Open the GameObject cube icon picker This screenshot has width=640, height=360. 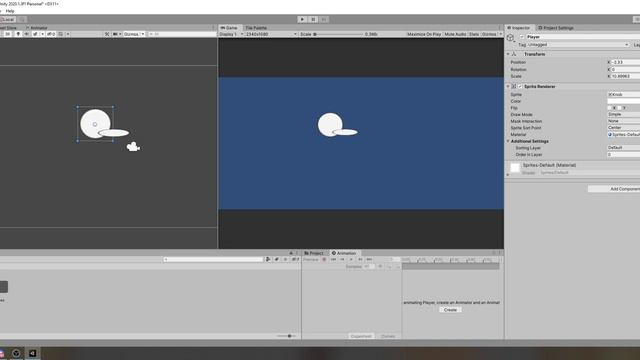[511, 38]
